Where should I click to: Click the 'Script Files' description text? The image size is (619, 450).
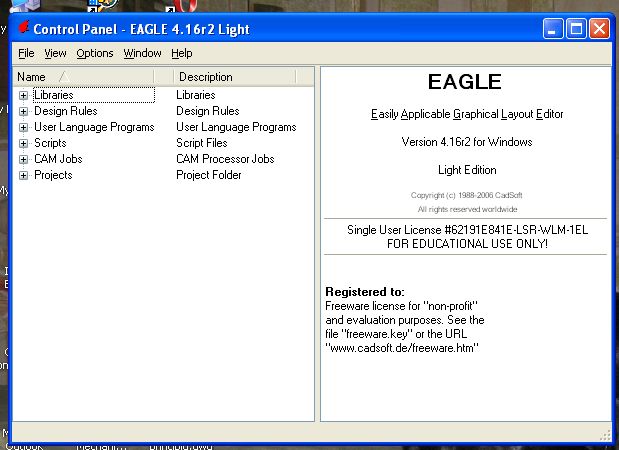202,143
